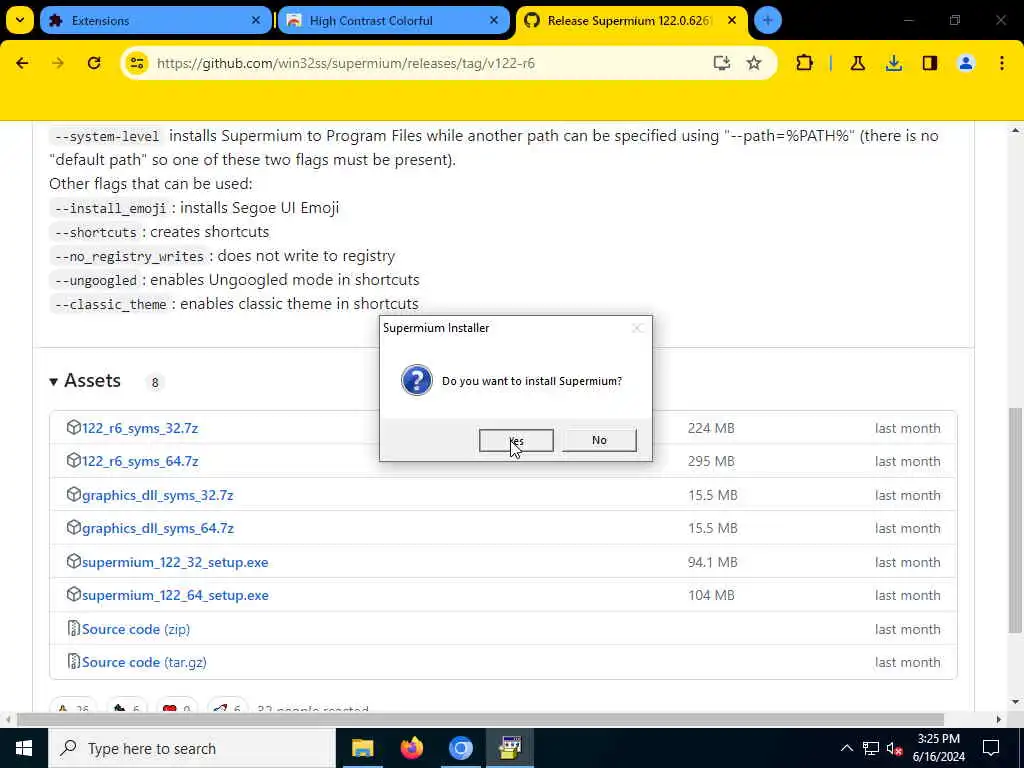Download graphics_dll_syms_32.7z
This screenshot has height=768, width=1024.
click(157, 496)
